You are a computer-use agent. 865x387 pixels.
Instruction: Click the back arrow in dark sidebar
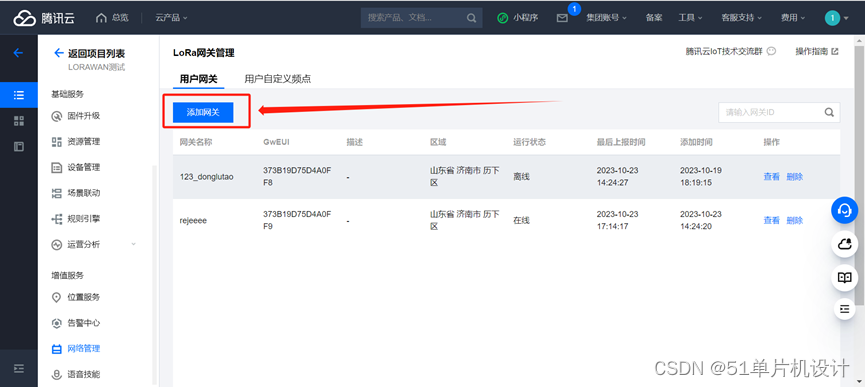(x=18, y=53)
